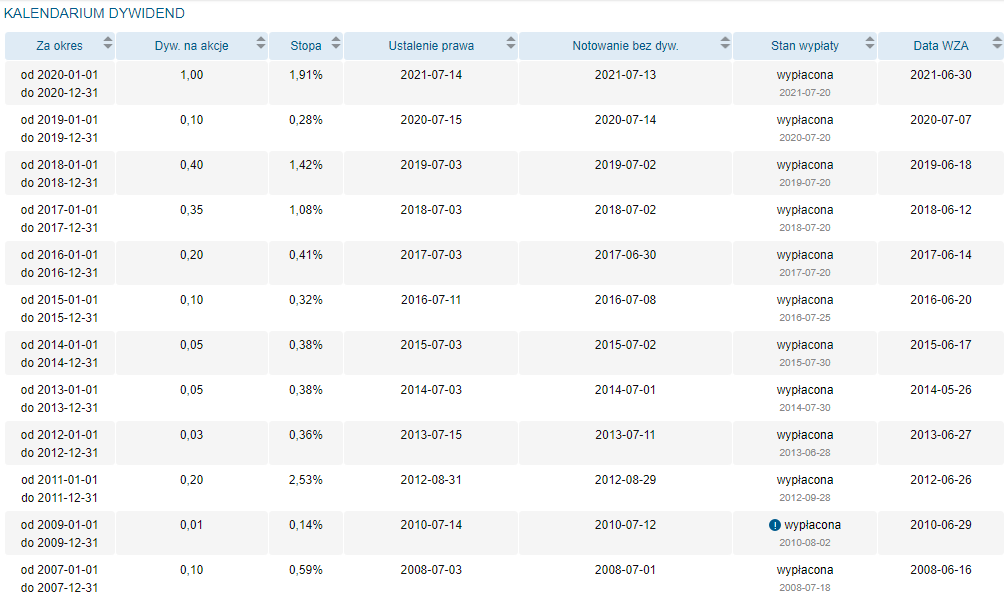Click the Ustalenie prawa header label

tap(431, 46)
